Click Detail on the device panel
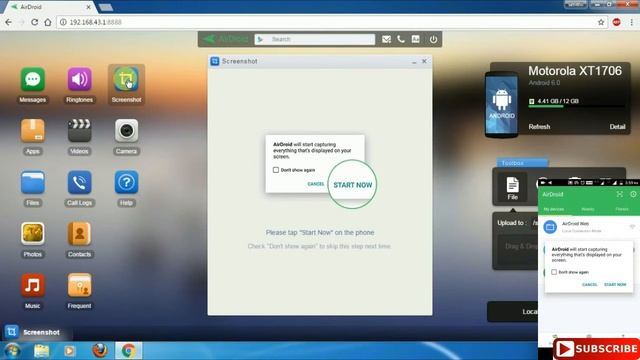The width and height of the screenshot is (640, 360). coord(617,127)
